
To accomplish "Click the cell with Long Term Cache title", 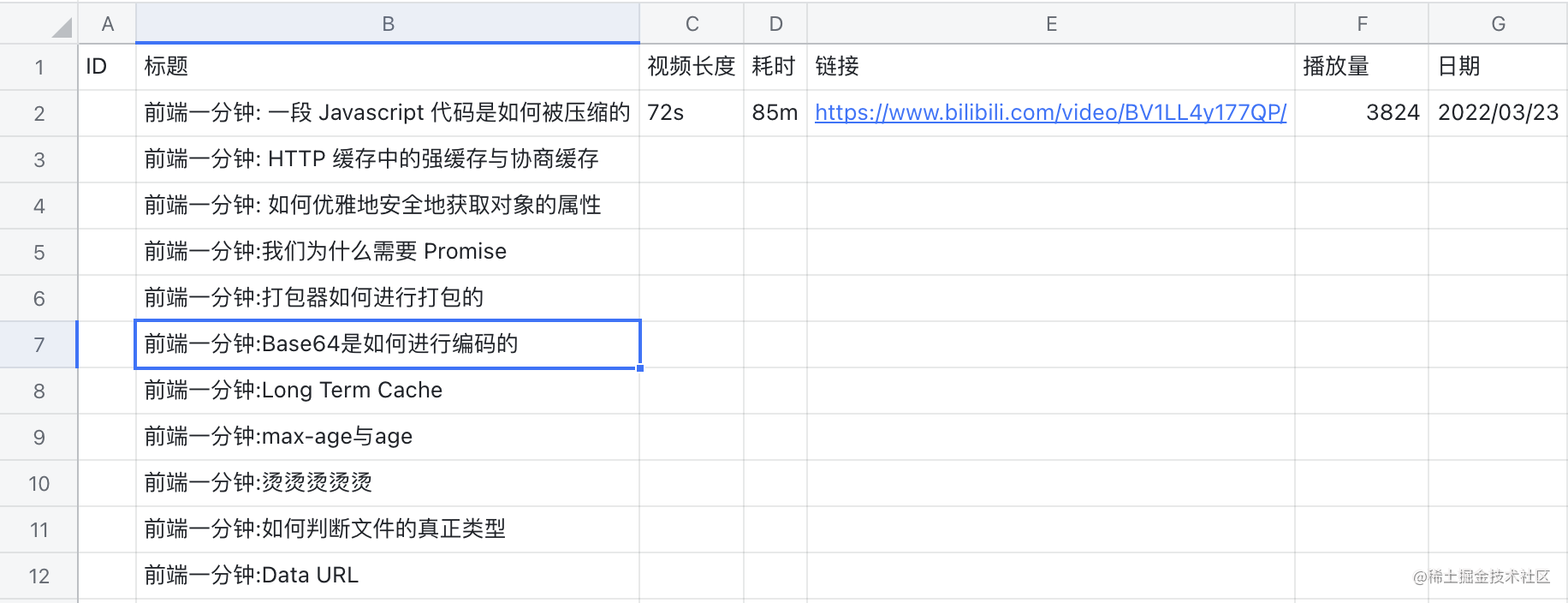I will tap(388, 391).
